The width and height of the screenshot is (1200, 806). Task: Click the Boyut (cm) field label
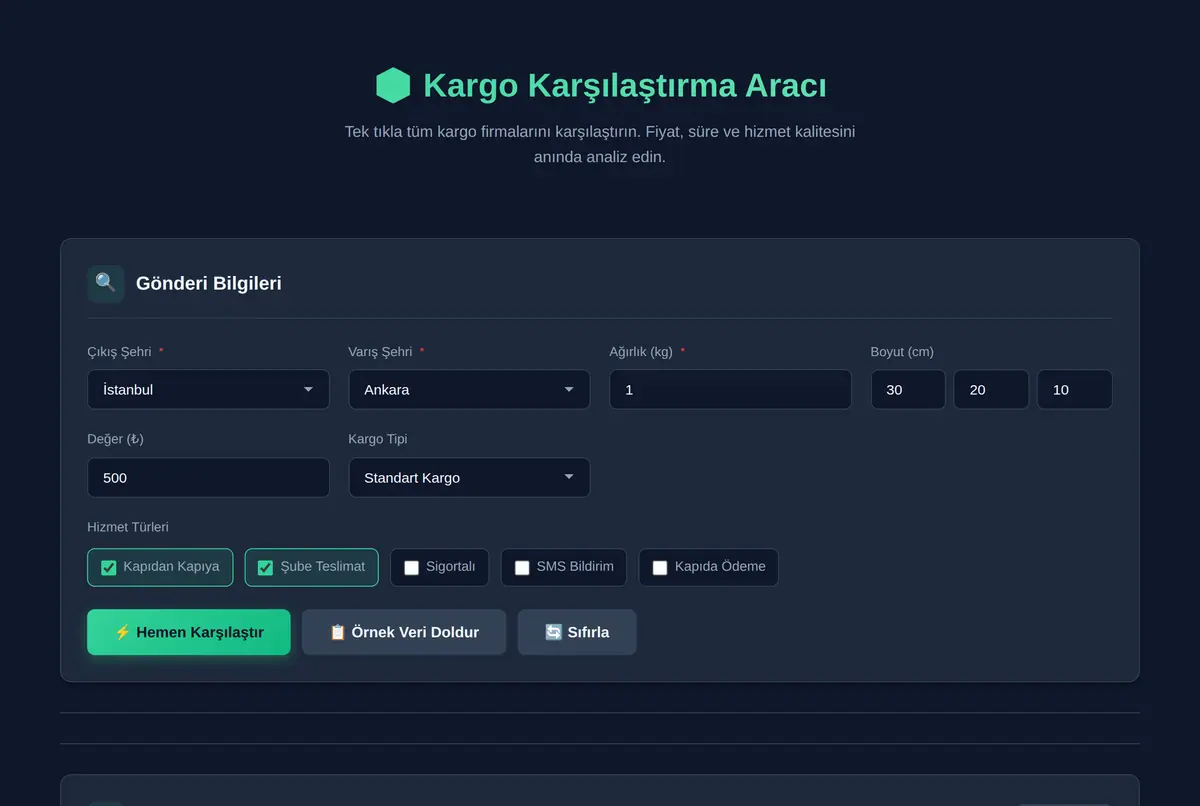coord(902,352)
